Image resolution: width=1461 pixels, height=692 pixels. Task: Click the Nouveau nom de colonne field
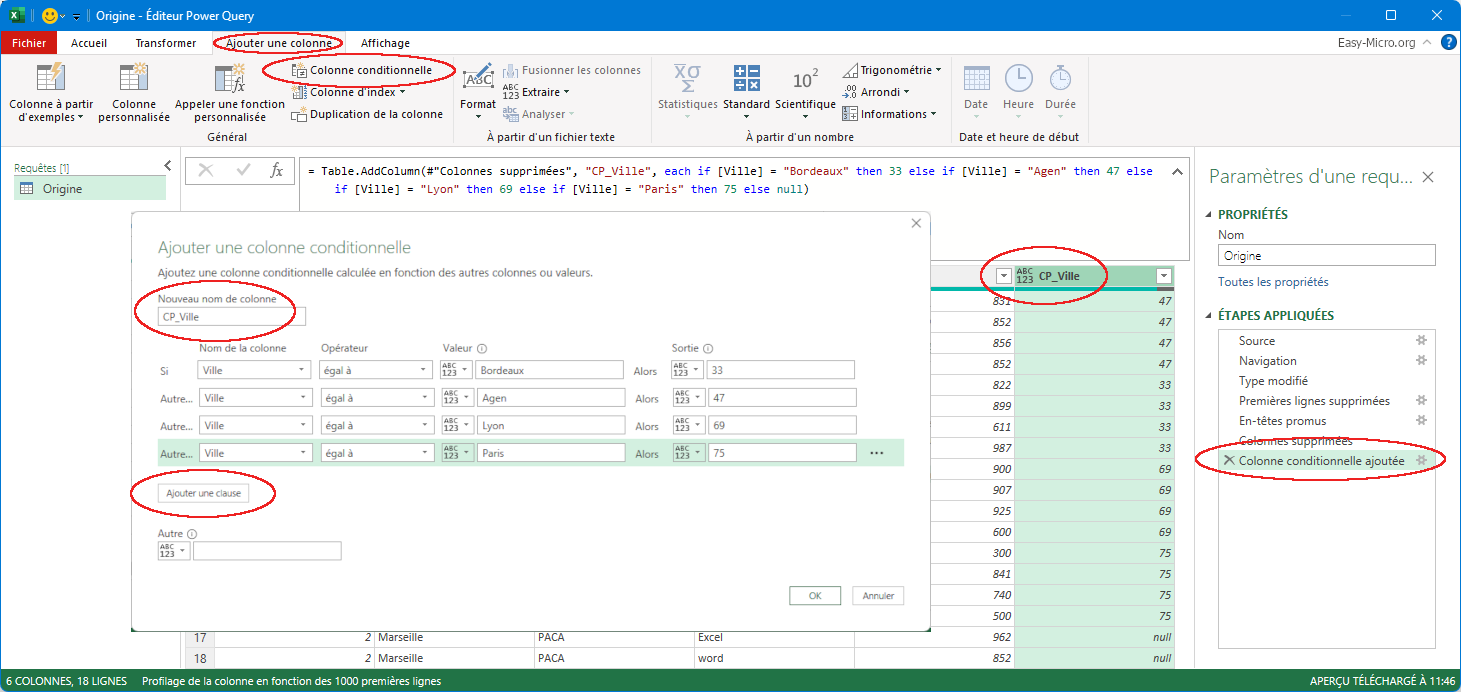(x=232, y=317)
